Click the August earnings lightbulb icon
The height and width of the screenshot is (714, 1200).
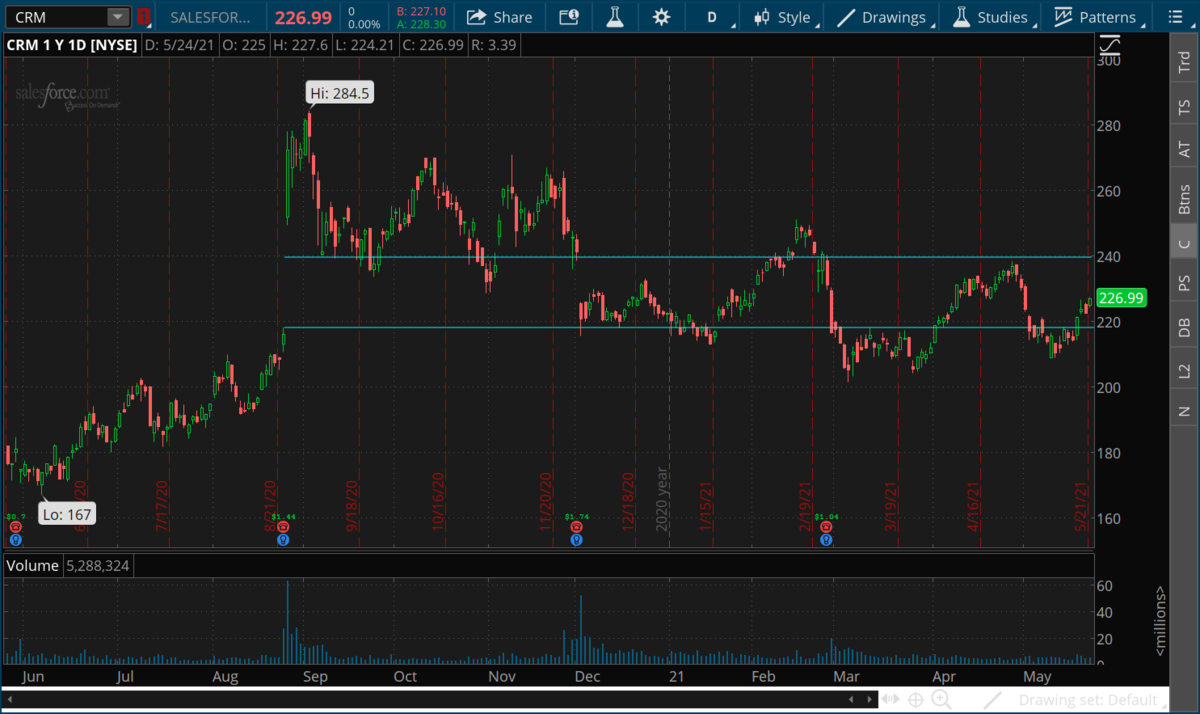coord(283,540)
